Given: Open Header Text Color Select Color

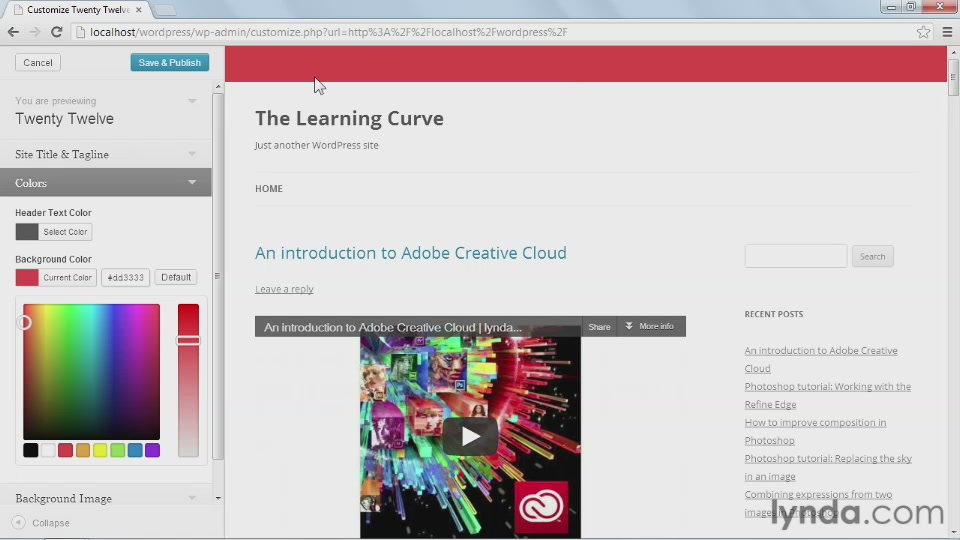Looking at the screenshot, I should pos(54,232).
